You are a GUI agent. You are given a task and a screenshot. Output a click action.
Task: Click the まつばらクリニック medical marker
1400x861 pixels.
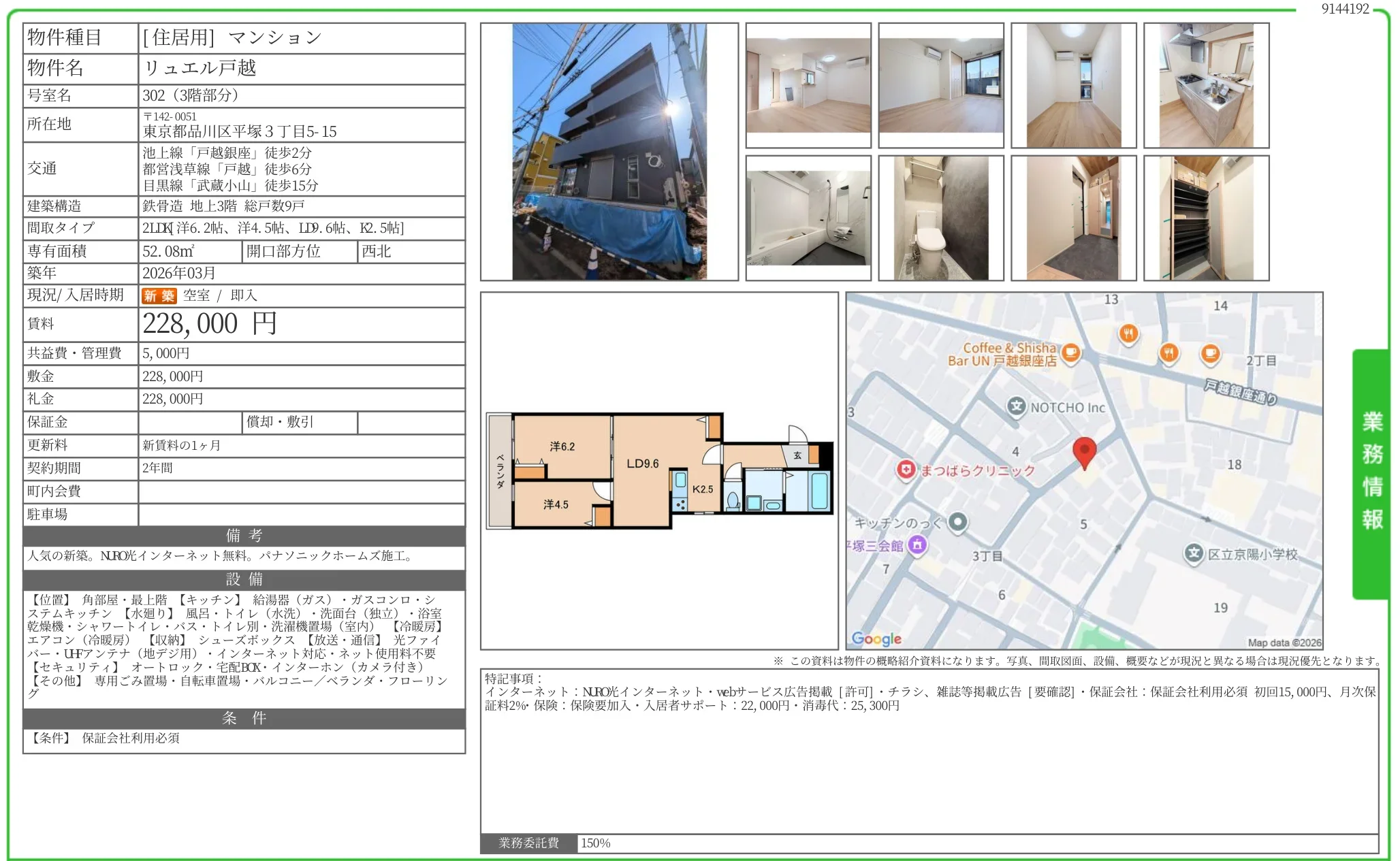[906, 470]
